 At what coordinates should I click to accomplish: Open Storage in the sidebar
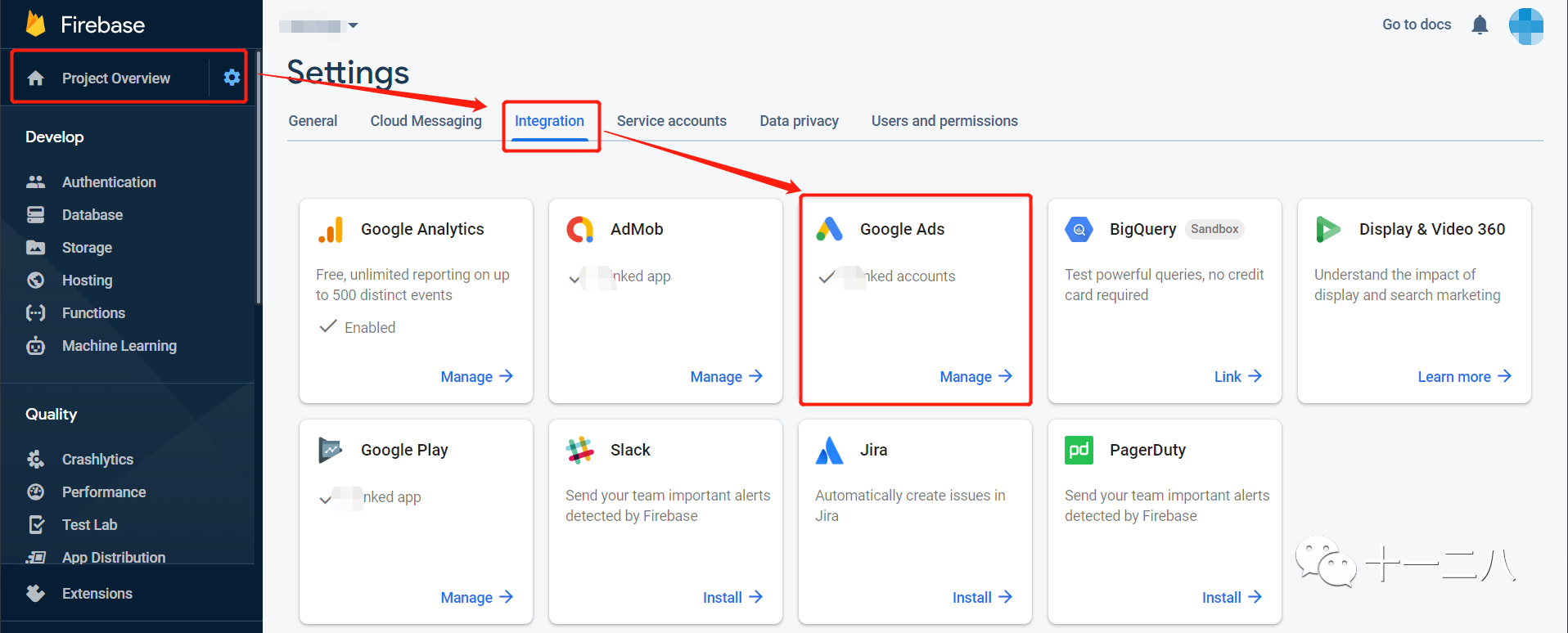point(87,247)
